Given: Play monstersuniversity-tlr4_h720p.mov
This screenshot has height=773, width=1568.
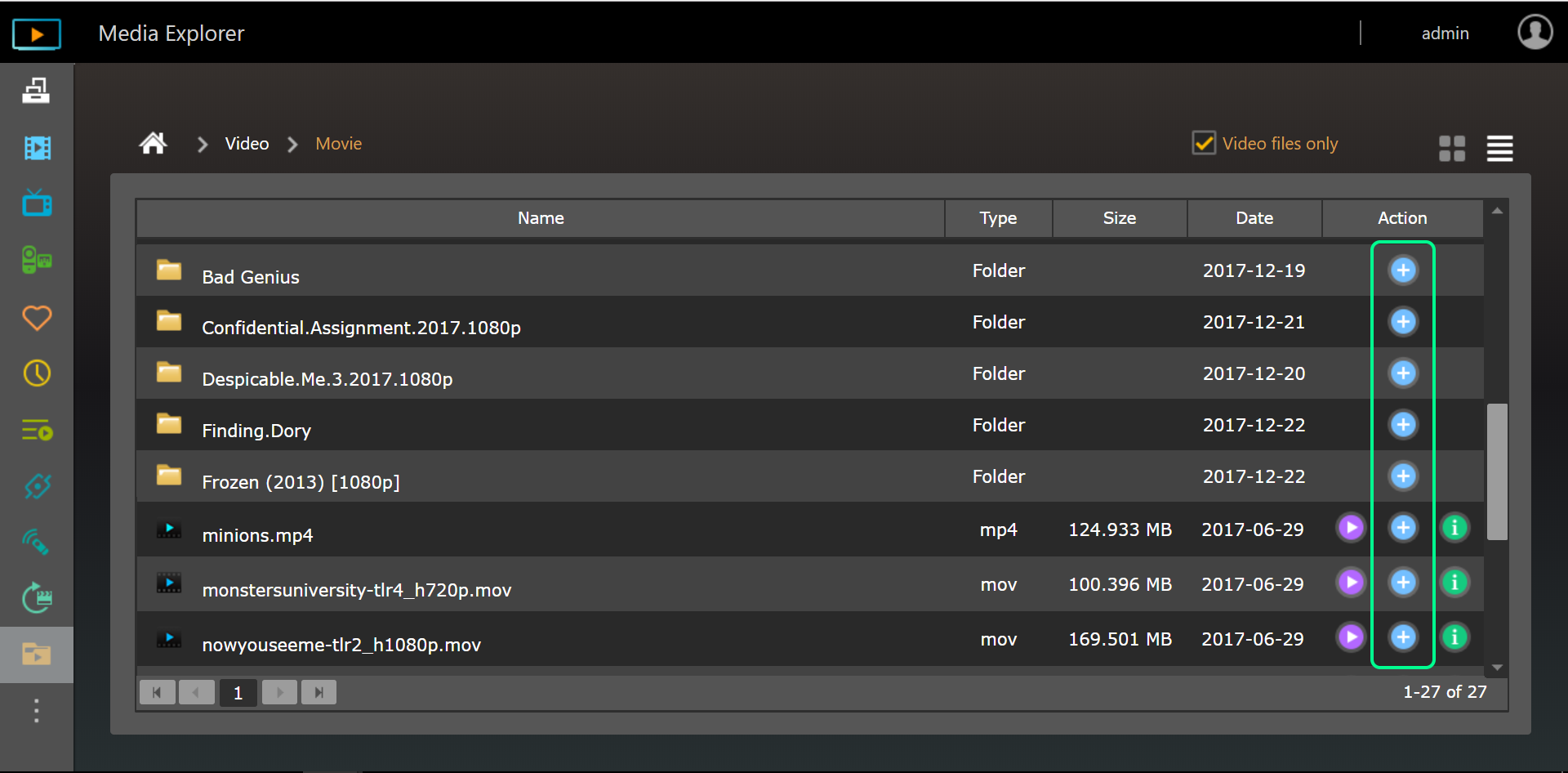Looking at the screenshot, I should point(1352,582).
